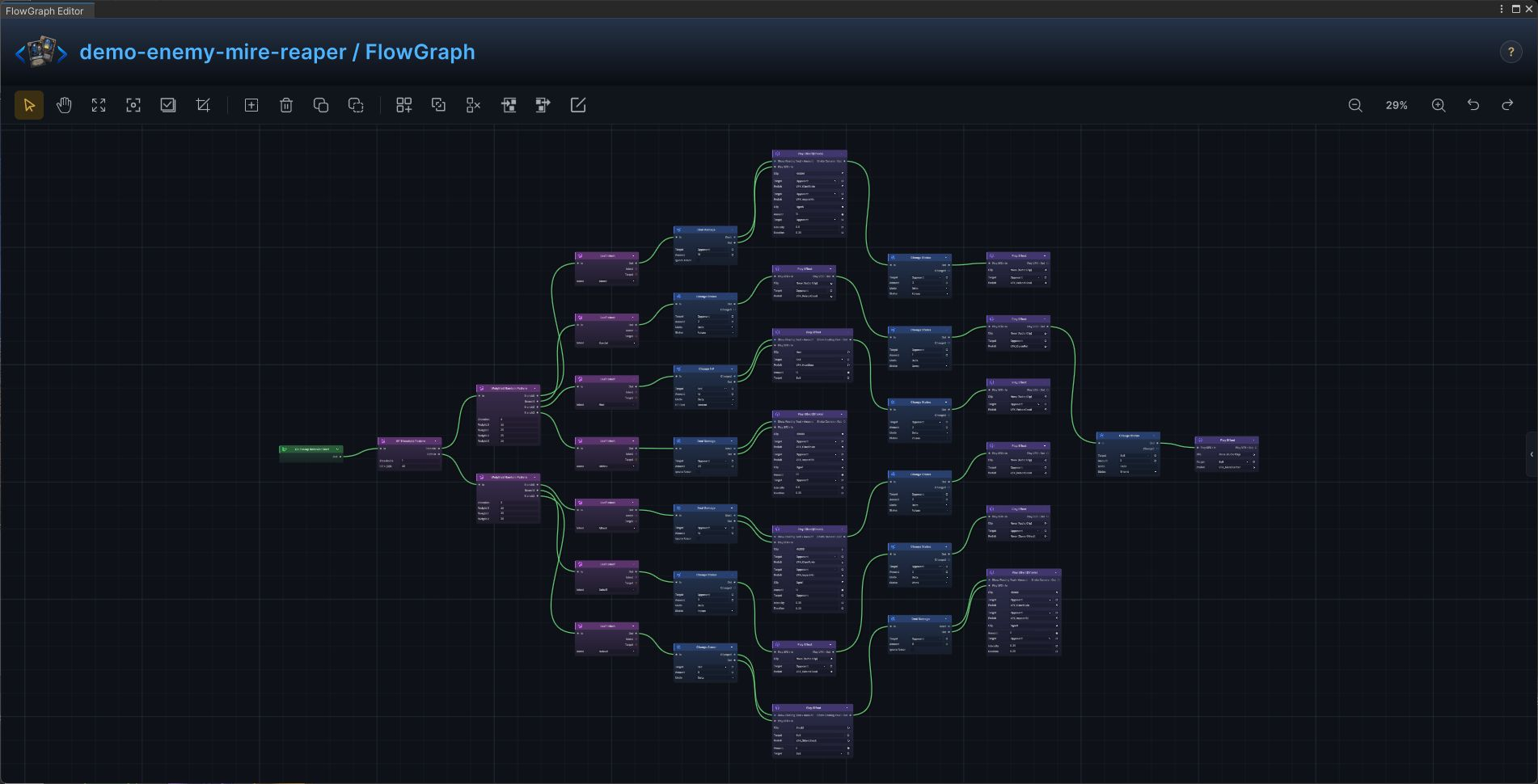Open the kebab menu at window top-right
This screenshot has width=1538, height=784.
point(1502,9)
